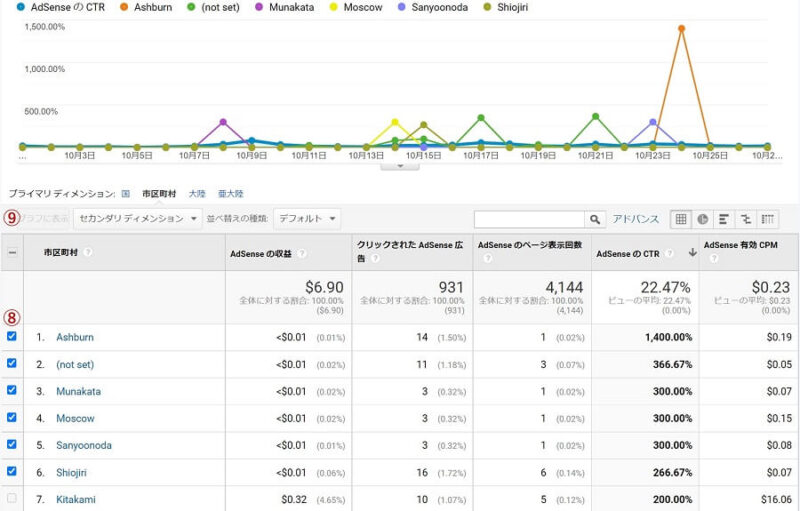Open the Moscow city link
The width and height of the screenshot is (800, 511).
coord(76,418)
